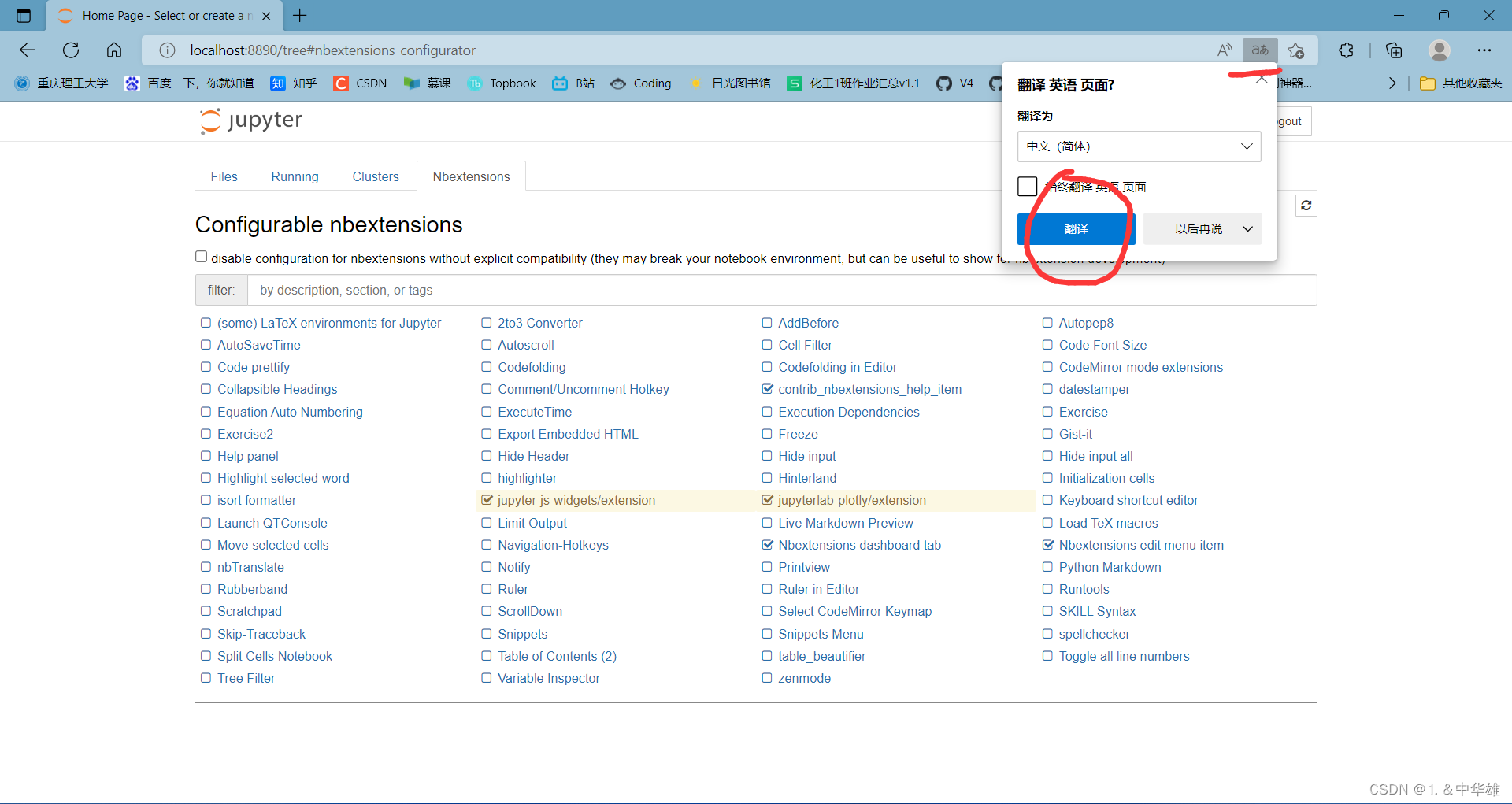Go to browser home icon

point(114,50)
